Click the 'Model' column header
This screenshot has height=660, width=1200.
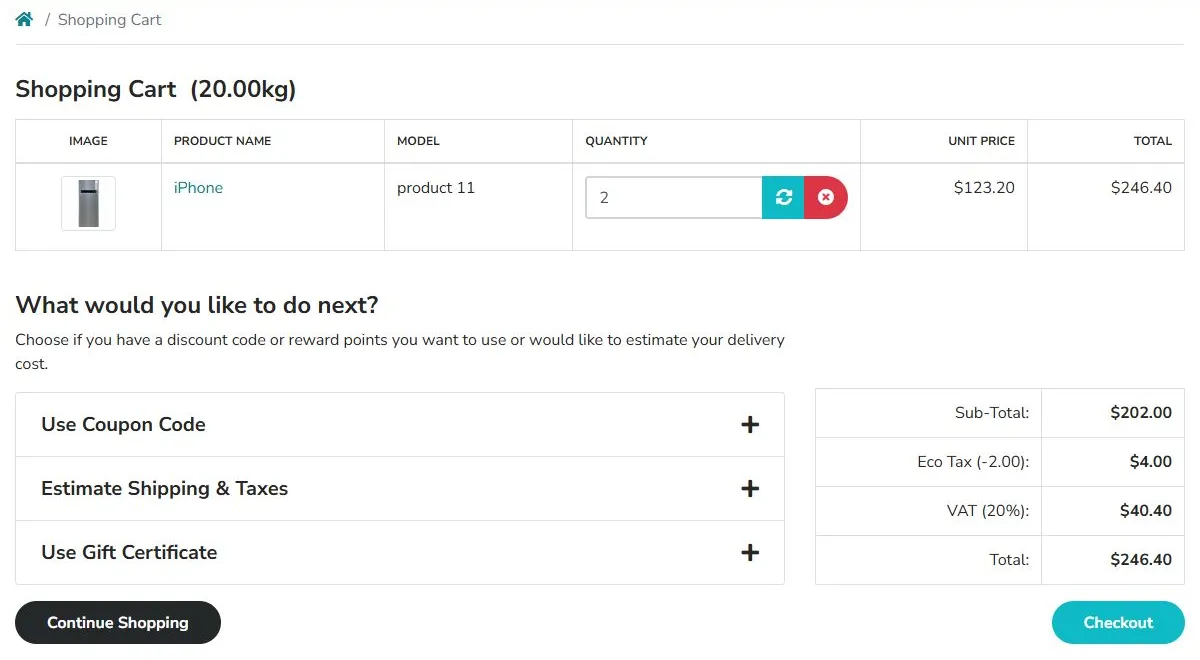point(418,141)
